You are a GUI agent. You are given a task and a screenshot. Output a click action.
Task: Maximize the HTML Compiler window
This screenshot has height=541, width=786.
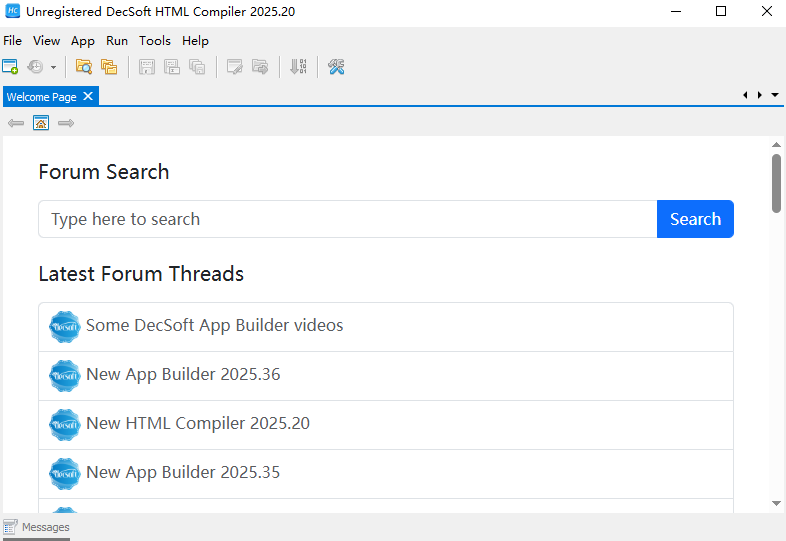click(x=721, y=11)
